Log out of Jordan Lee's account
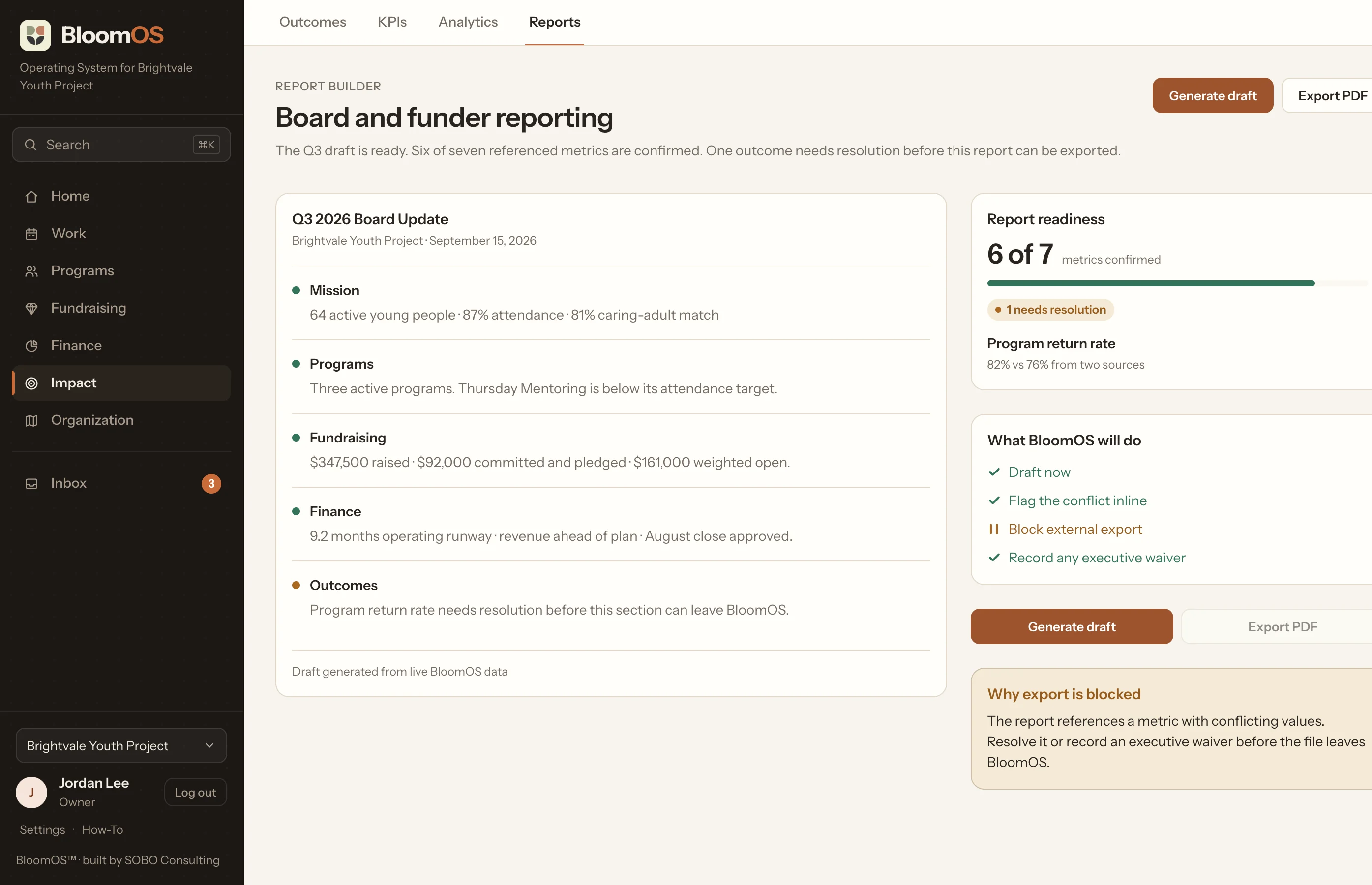This screenshot has height=885, width=1372. [195, 793]
